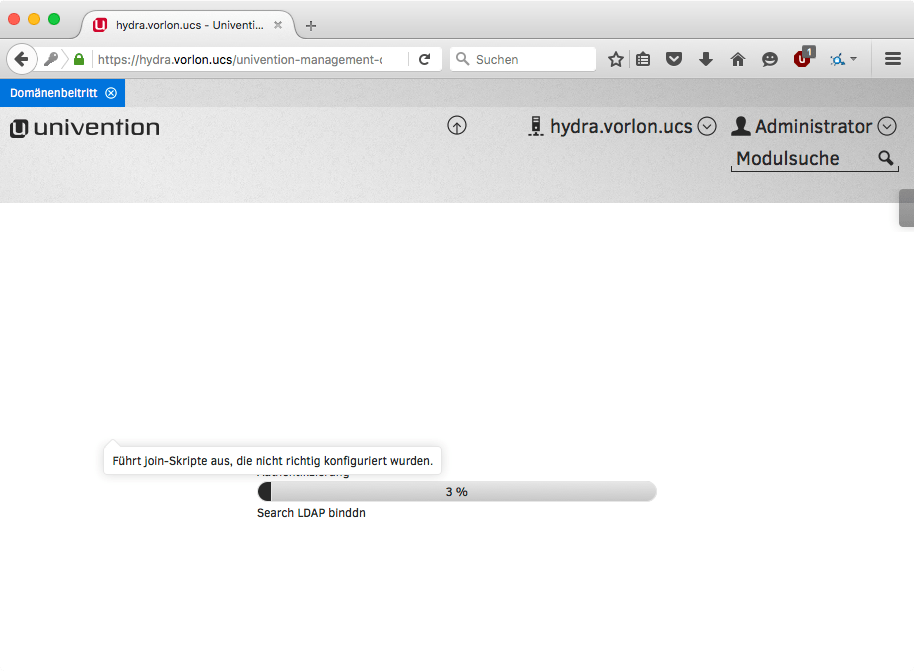914x671 pixels.
Task: Focus the Modulsuche search field
Action: click(800, 158)
